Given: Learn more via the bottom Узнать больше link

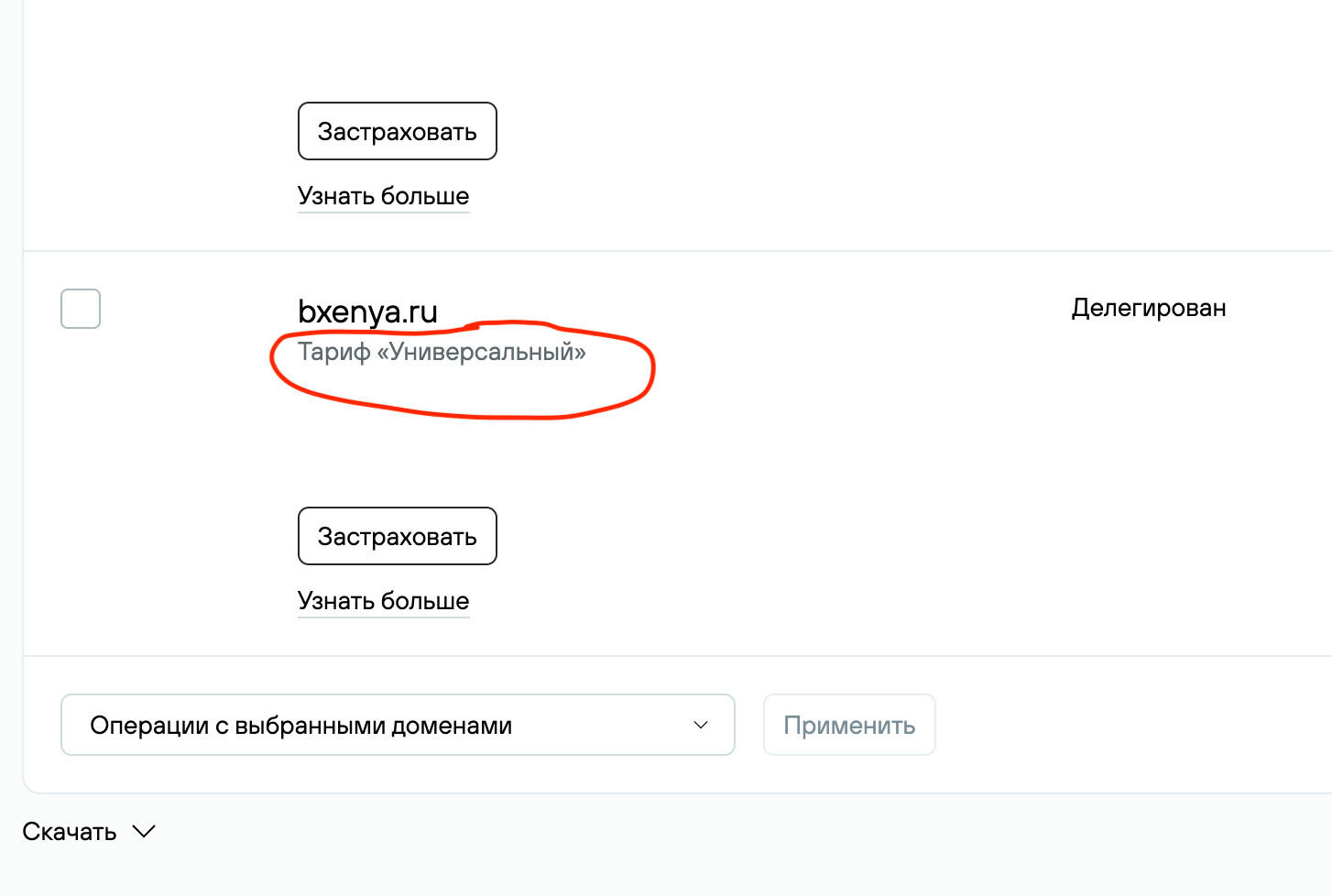Looking at the screenshot, I should click(383, 601).
